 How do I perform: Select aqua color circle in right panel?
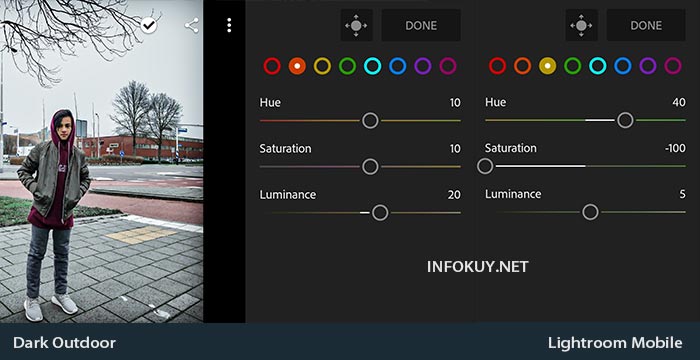point(597,66)
